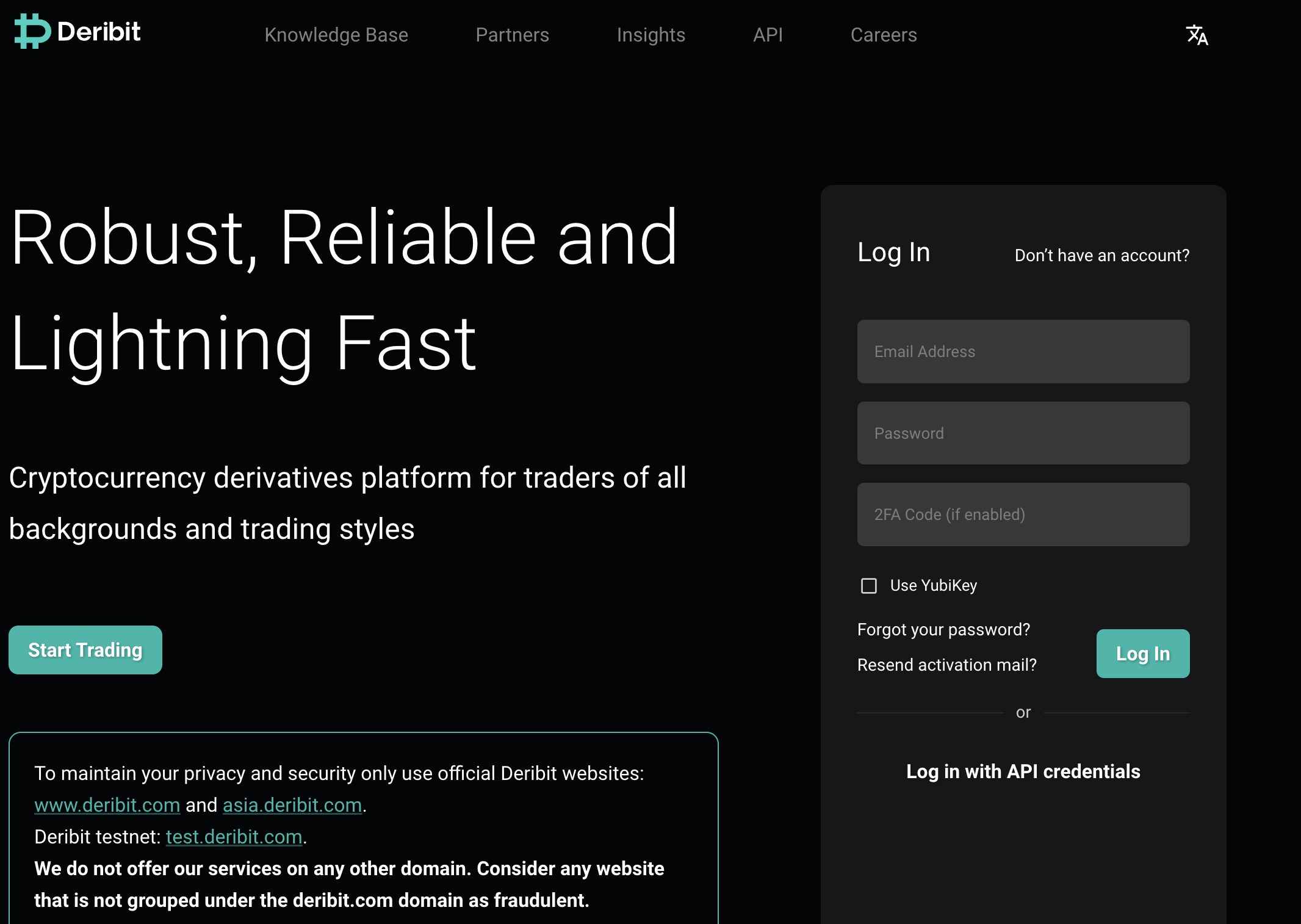Submit the form with Log In button

pos(1143,654)
